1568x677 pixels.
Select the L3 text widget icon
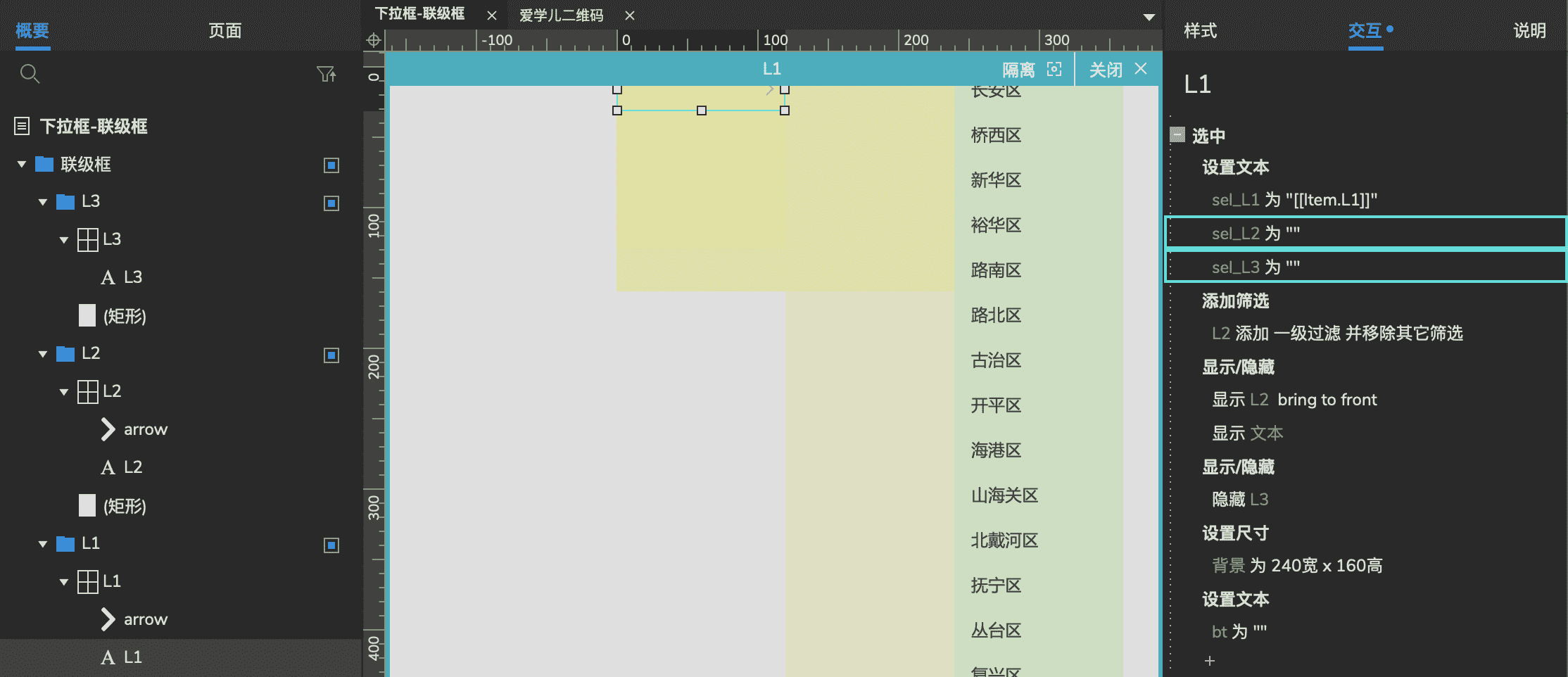click(108, 277)
